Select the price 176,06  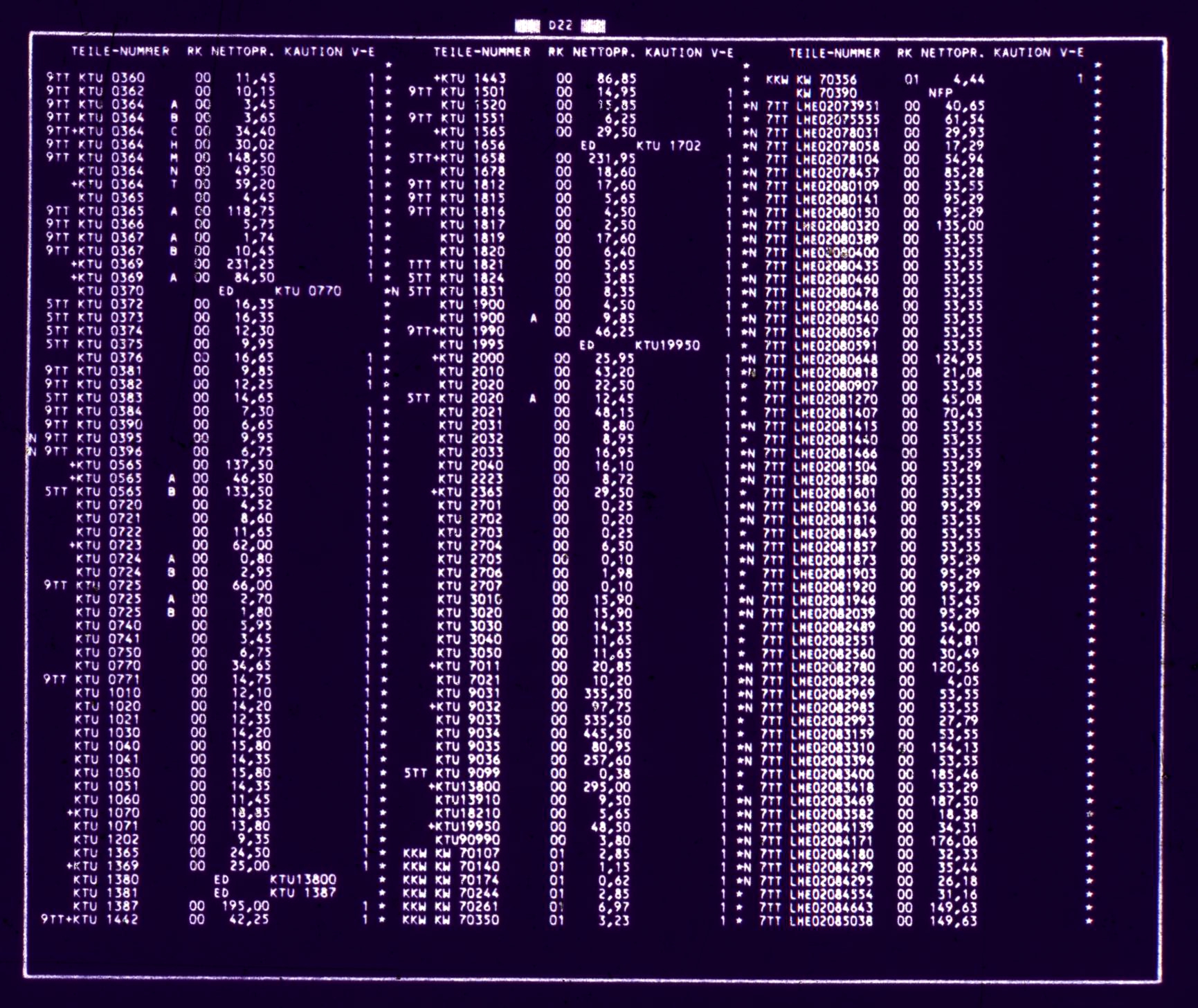[954, 841]
